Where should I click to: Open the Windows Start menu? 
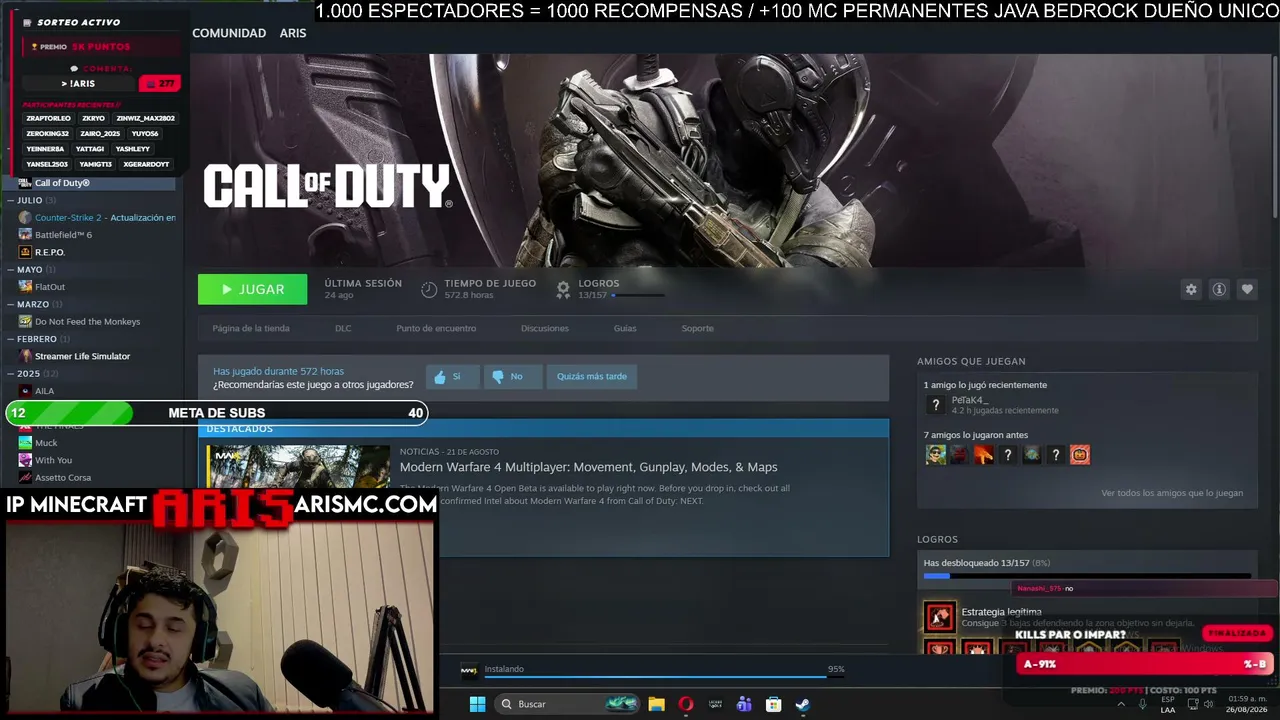(477, 704)
